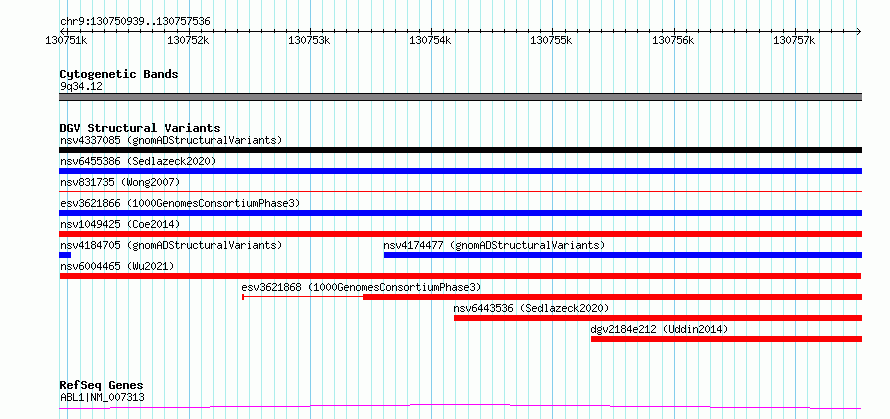Click the Cytogenetic Bands track heading
The width and height of the screenshot is (890, 419).
coord(119,74)
